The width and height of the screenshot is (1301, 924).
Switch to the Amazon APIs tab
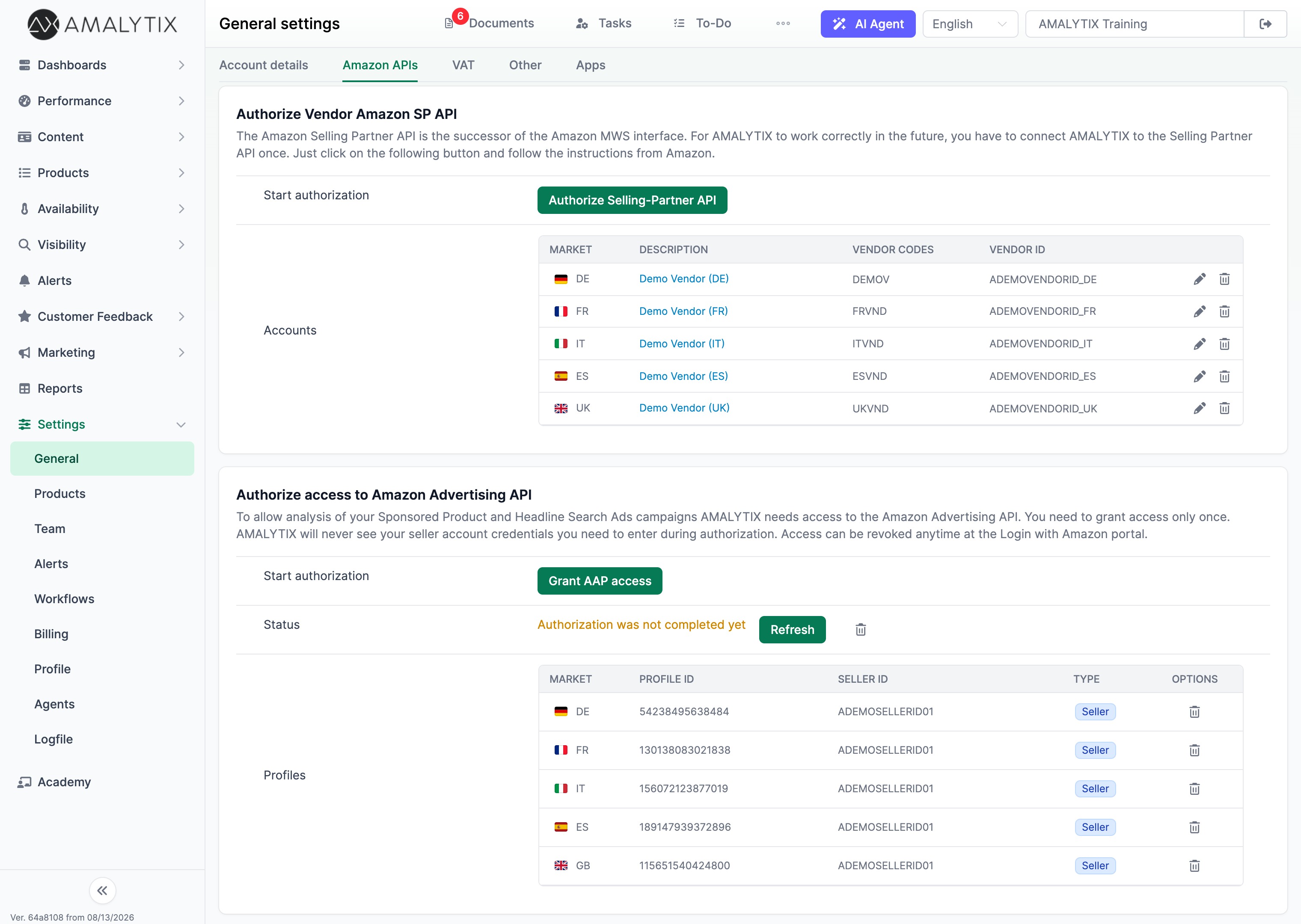(x=380, y=65)
